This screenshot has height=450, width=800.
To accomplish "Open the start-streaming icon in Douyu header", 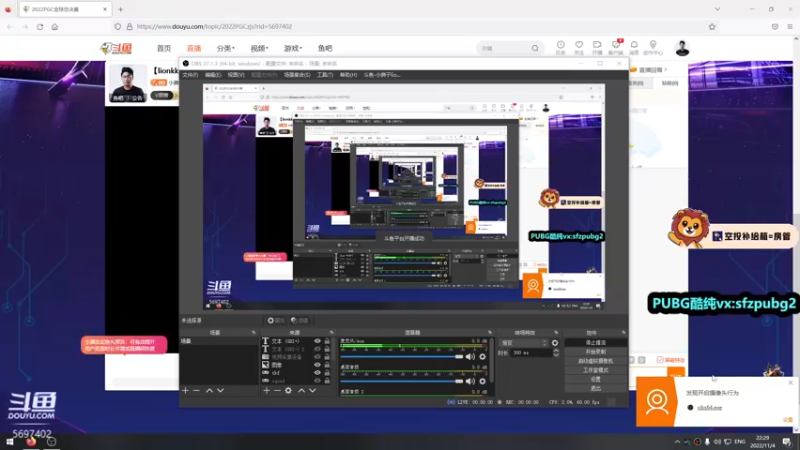I will point(597,45).
